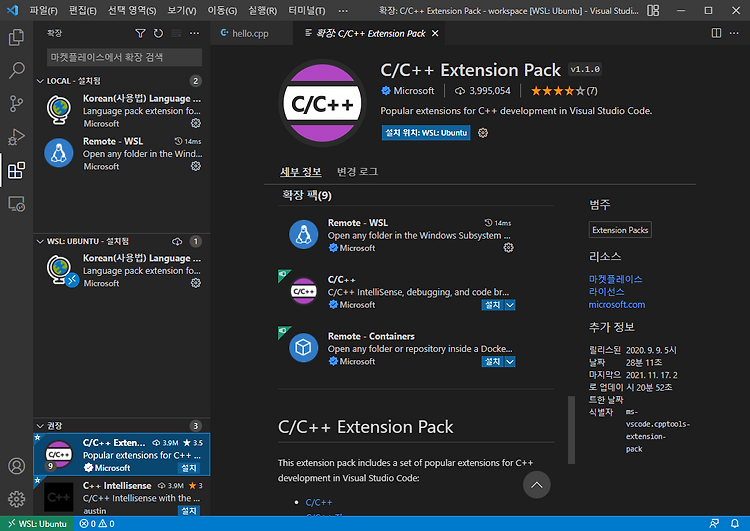750x531 pixels.
Task: Close the C/C++ Extension Pack tab
Action: [x=435, y=33]
